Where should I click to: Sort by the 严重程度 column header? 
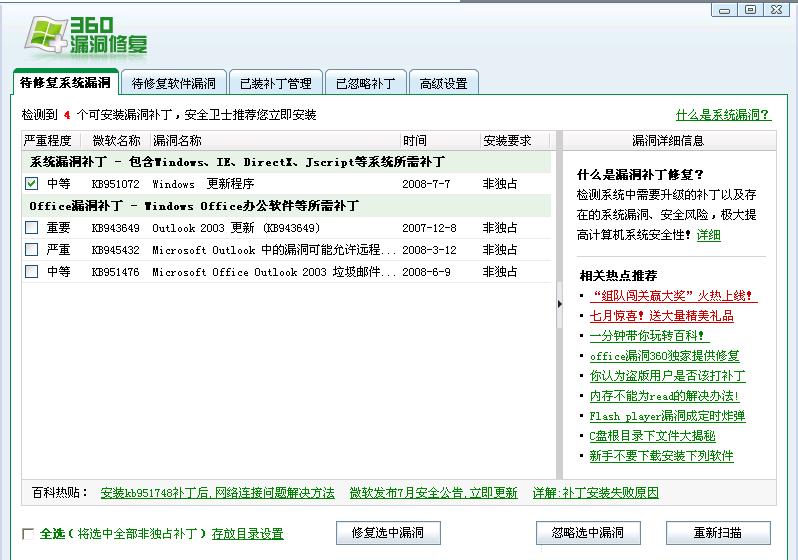(50, 141)
